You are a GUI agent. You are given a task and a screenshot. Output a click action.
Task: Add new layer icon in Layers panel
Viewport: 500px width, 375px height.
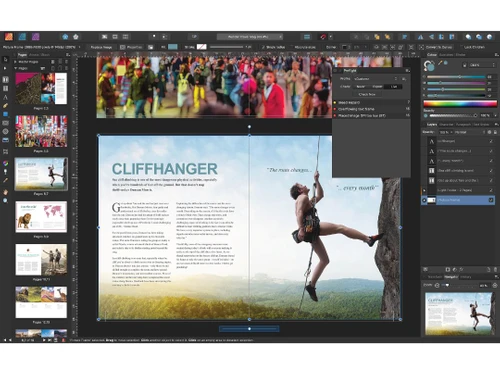[x=489, y=269]
